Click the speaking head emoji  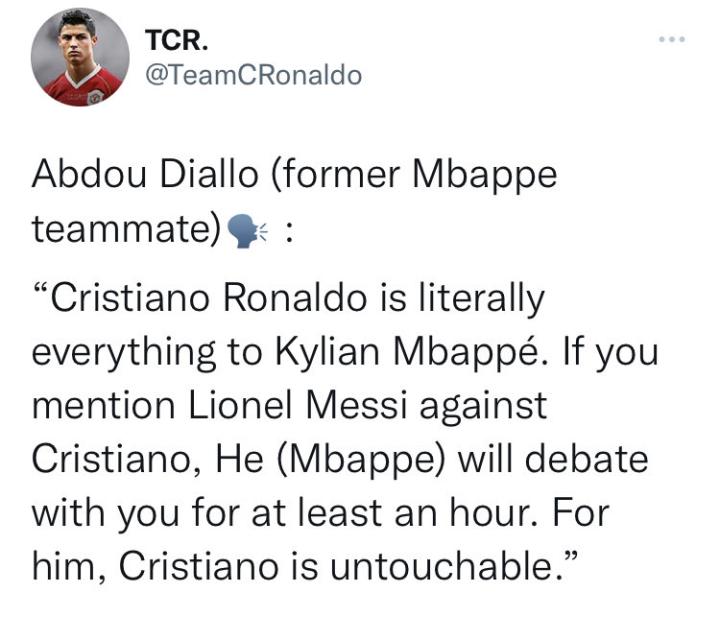click(243, 230)
